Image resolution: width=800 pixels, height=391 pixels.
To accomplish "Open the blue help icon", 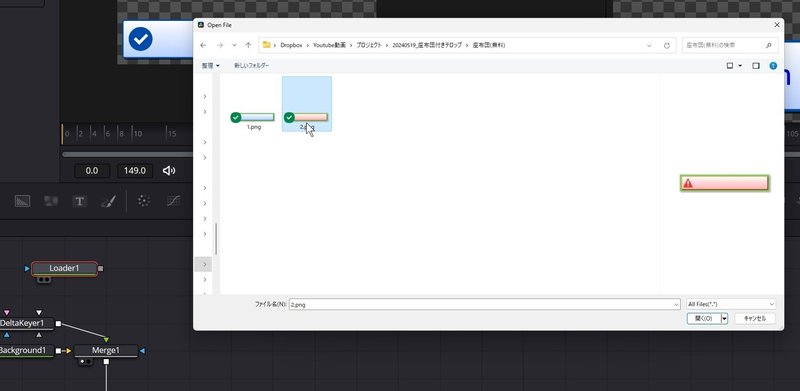I will pos(773,66).
